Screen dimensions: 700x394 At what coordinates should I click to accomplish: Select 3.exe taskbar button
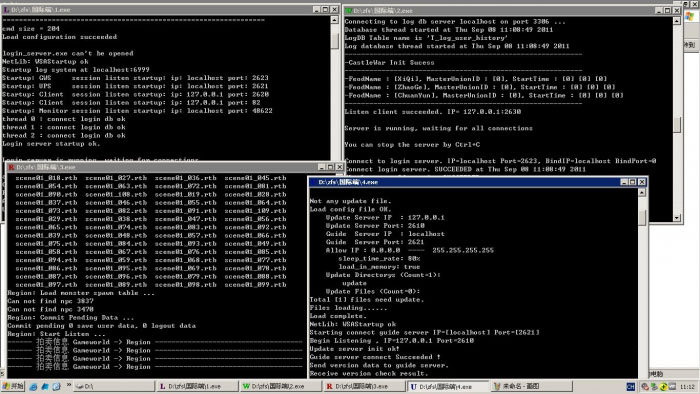pos(364,386)
